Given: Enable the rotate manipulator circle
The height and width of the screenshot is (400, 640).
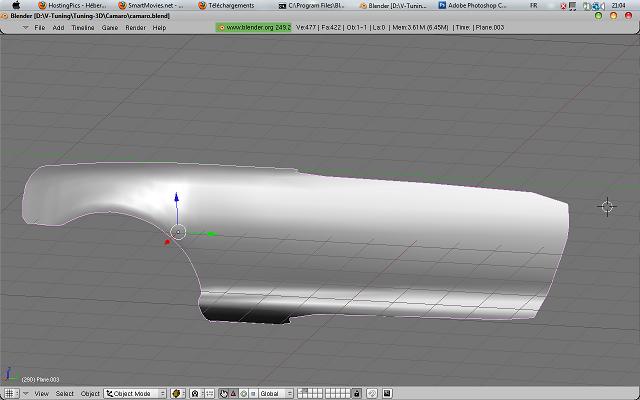Looking at the screenshot, I should (243, 394).
